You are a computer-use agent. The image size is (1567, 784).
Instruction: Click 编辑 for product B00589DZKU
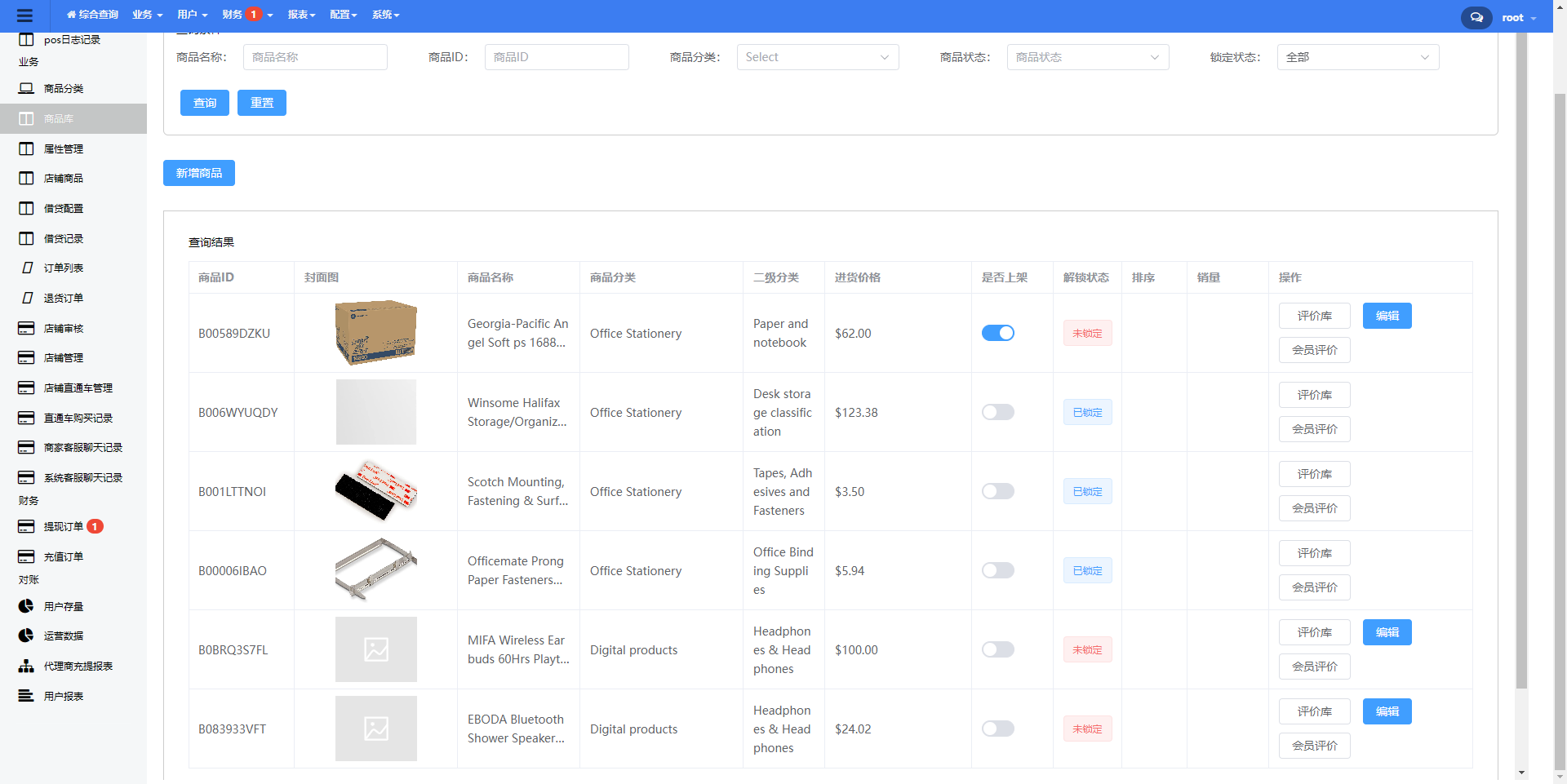click(1387, 316)
